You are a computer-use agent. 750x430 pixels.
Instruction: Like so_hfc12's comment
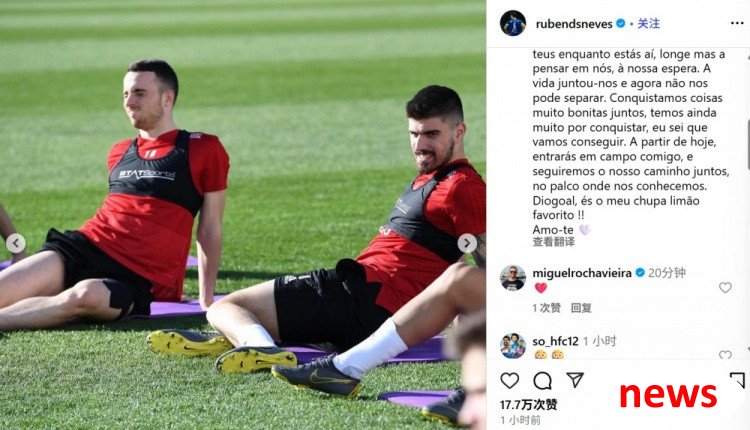pos(725,355)
